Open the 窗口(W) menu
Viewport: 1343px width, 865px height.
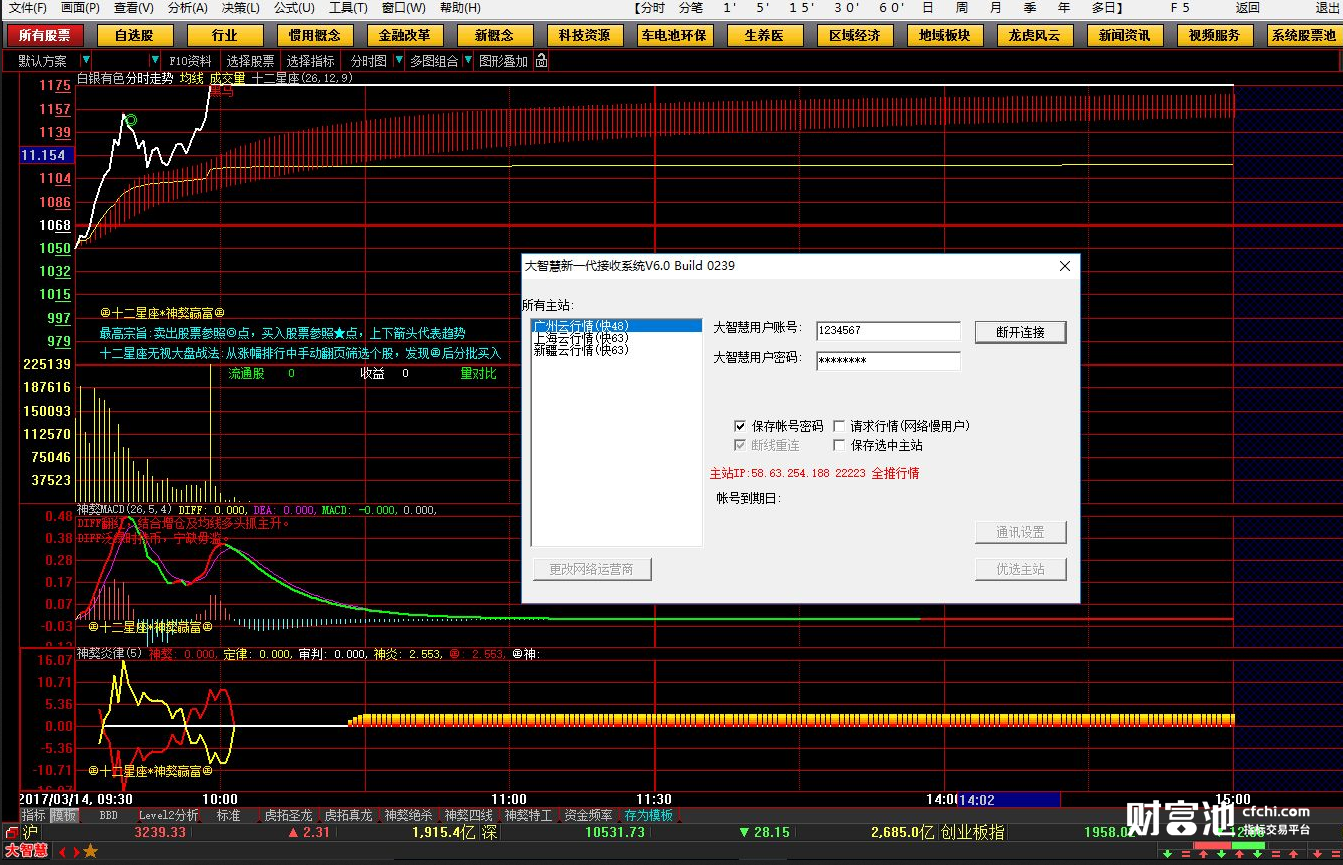click(x=402, y=8)
